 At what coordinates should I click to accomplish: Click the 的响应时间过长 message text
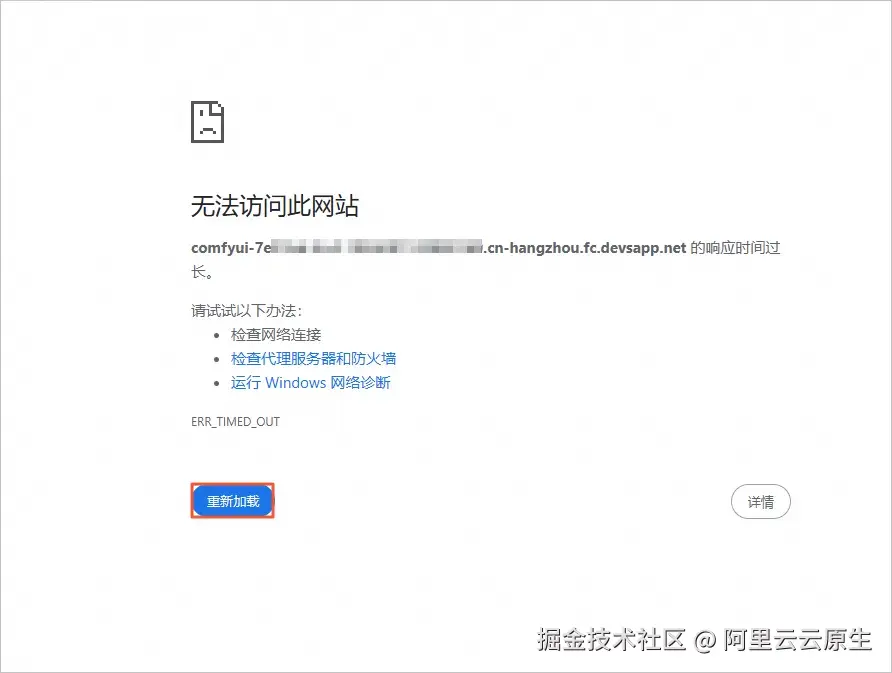pyautogui.click(x=733, y=247)
